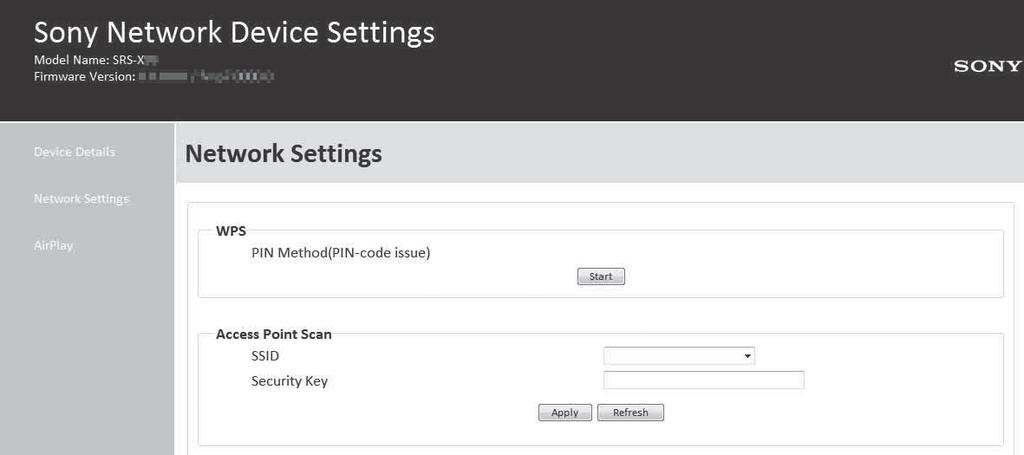This screenshot has width=1024, height=455.
Task: Open Network Settings in the sidebar
Action: [81, 198]
